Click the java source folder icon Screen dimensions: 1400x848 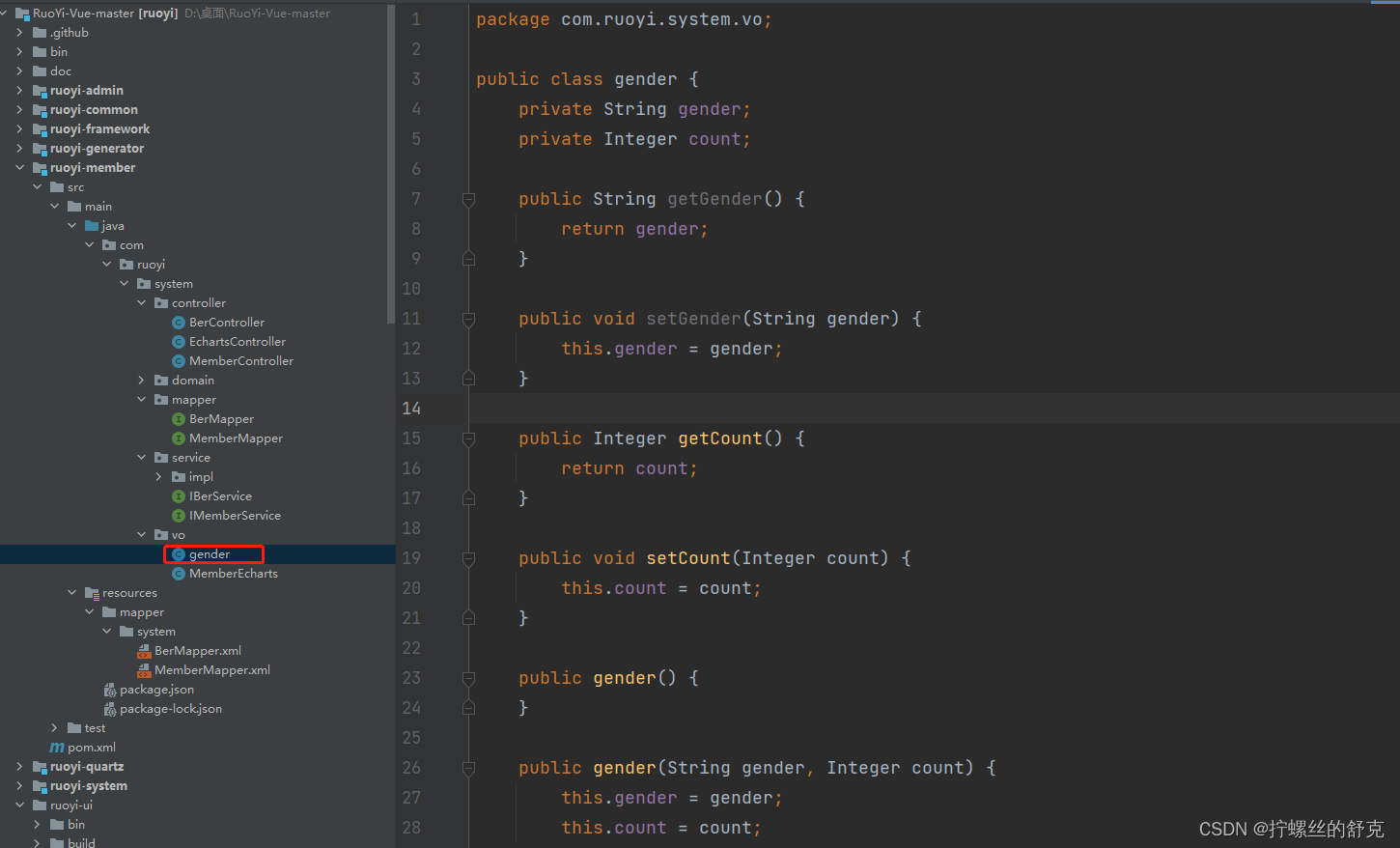[92, 226]
